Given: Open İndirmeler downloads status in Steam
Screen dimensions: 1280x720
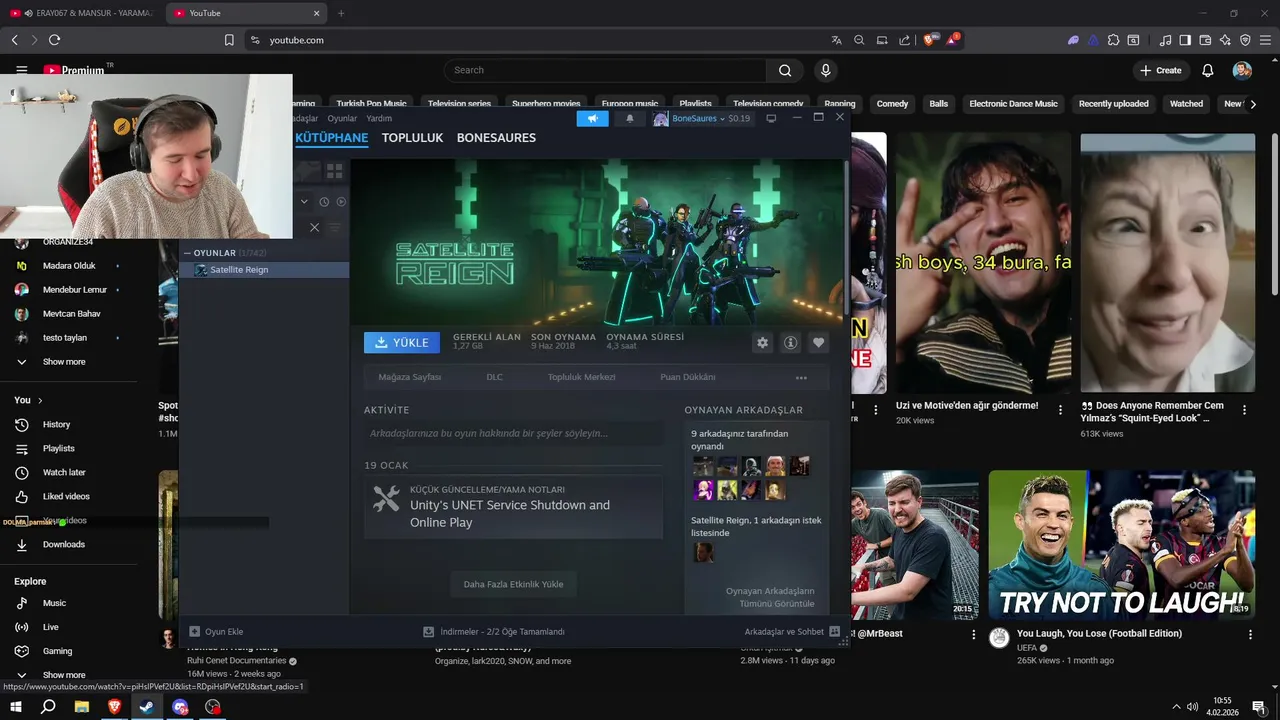Looking at the screenshot, I should click(x=494, y=632).
